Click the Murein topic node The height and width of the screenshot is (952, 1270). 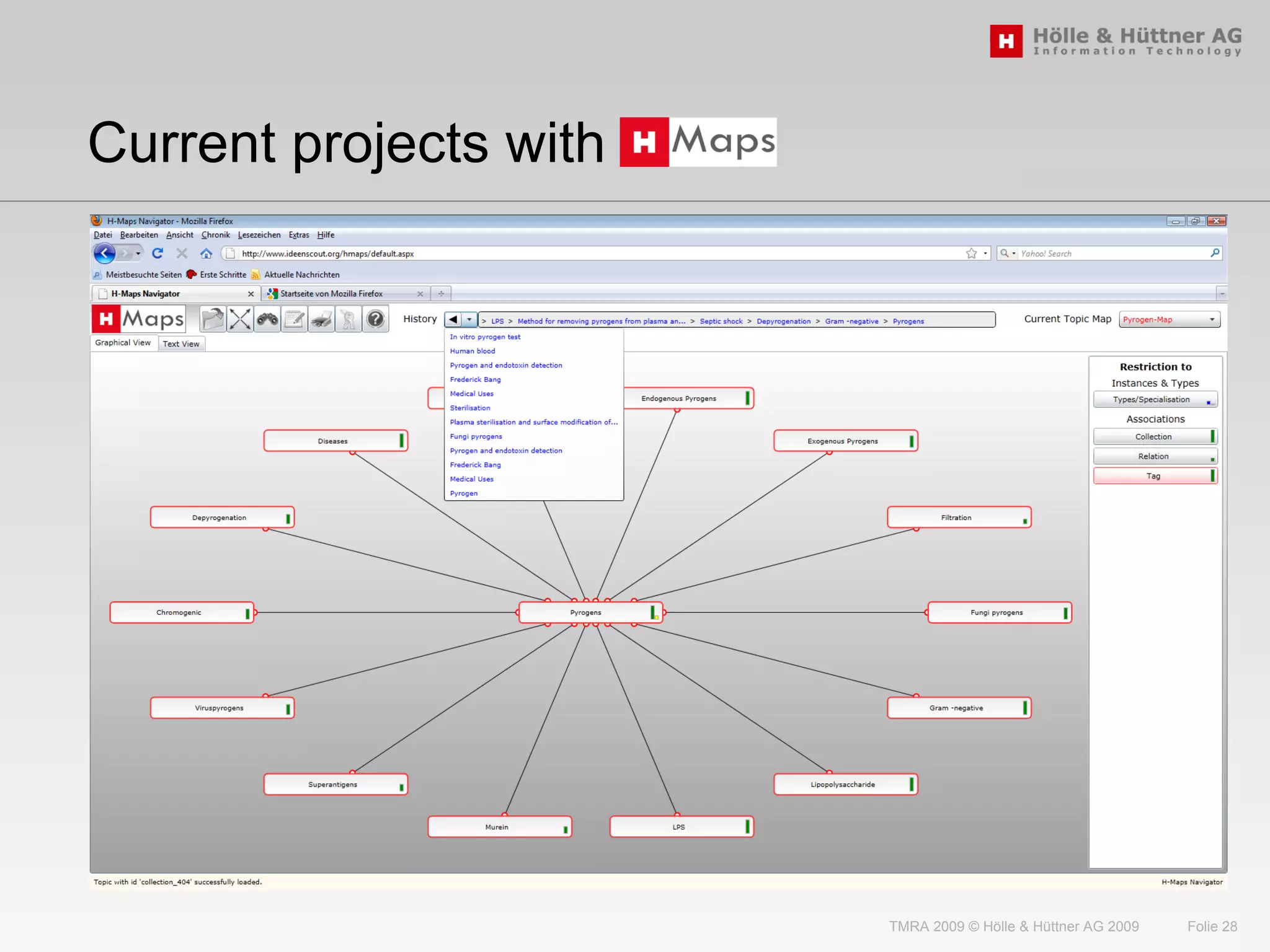tap(500, 827)
